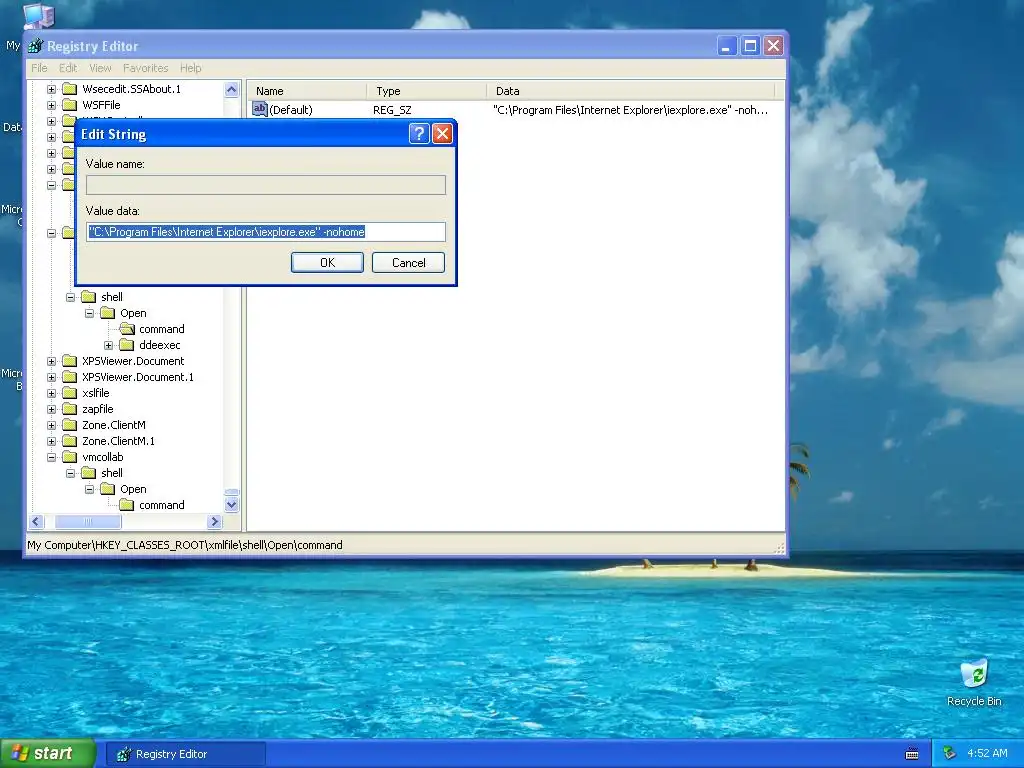Open the Favorites menu
The width and height of the screenshot is (1024, 768).
[146, 68]
